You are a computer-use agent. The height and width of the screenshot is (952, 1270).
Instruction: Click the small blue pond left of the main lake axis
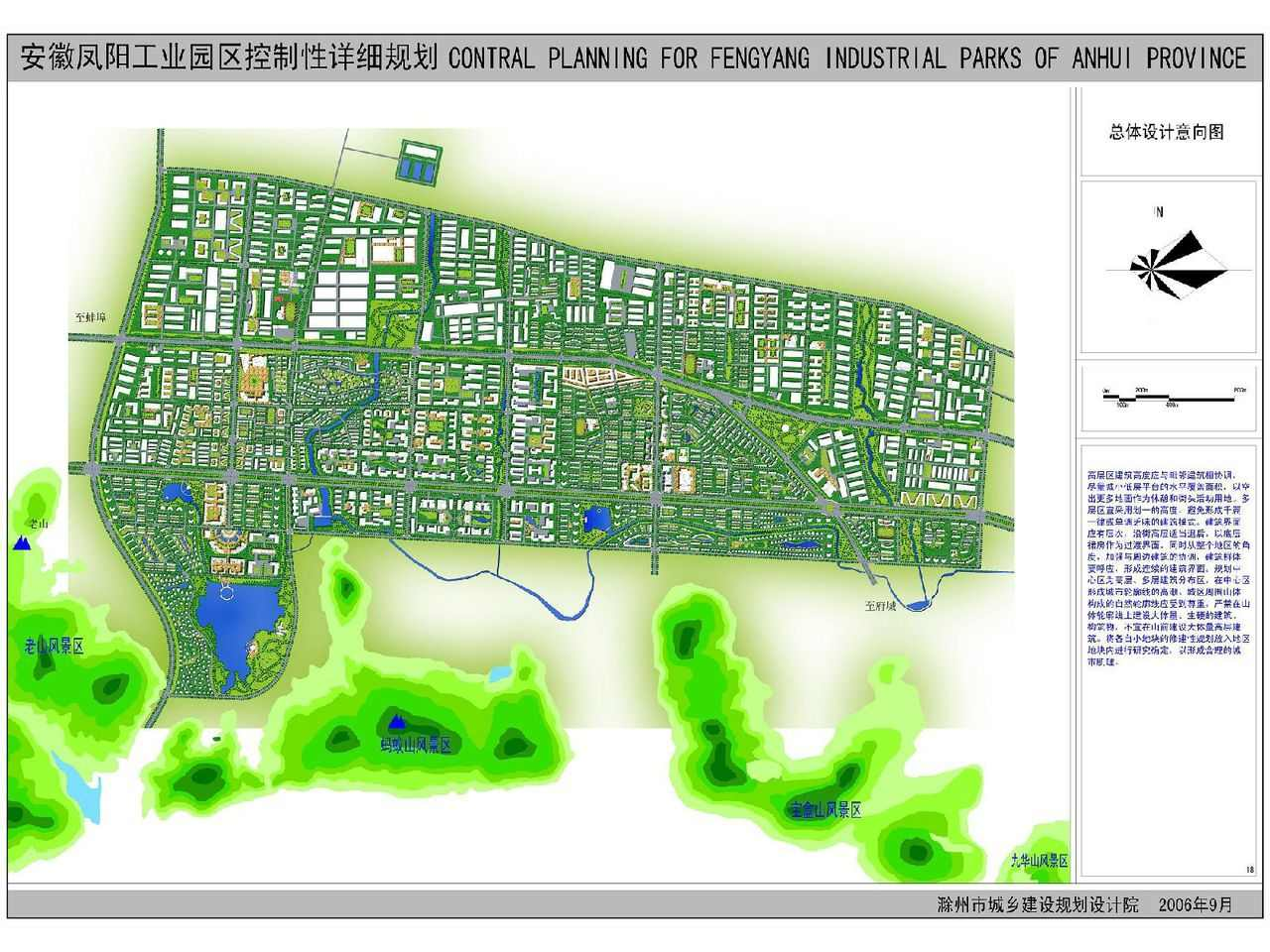pos(181,492)
